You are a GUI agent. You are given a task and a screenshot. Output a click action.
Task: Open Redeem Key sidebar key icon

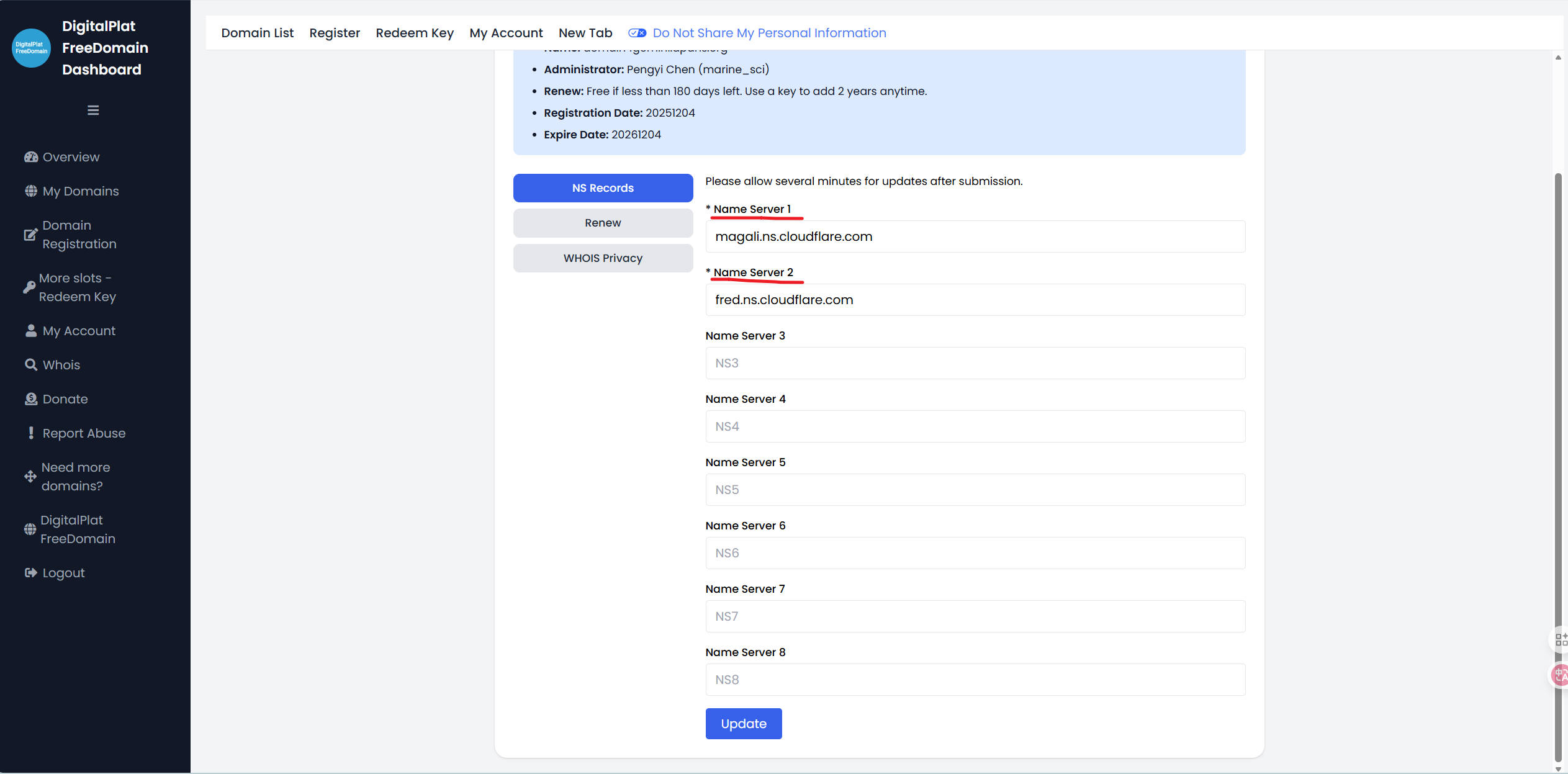click(x=29, y=287)
